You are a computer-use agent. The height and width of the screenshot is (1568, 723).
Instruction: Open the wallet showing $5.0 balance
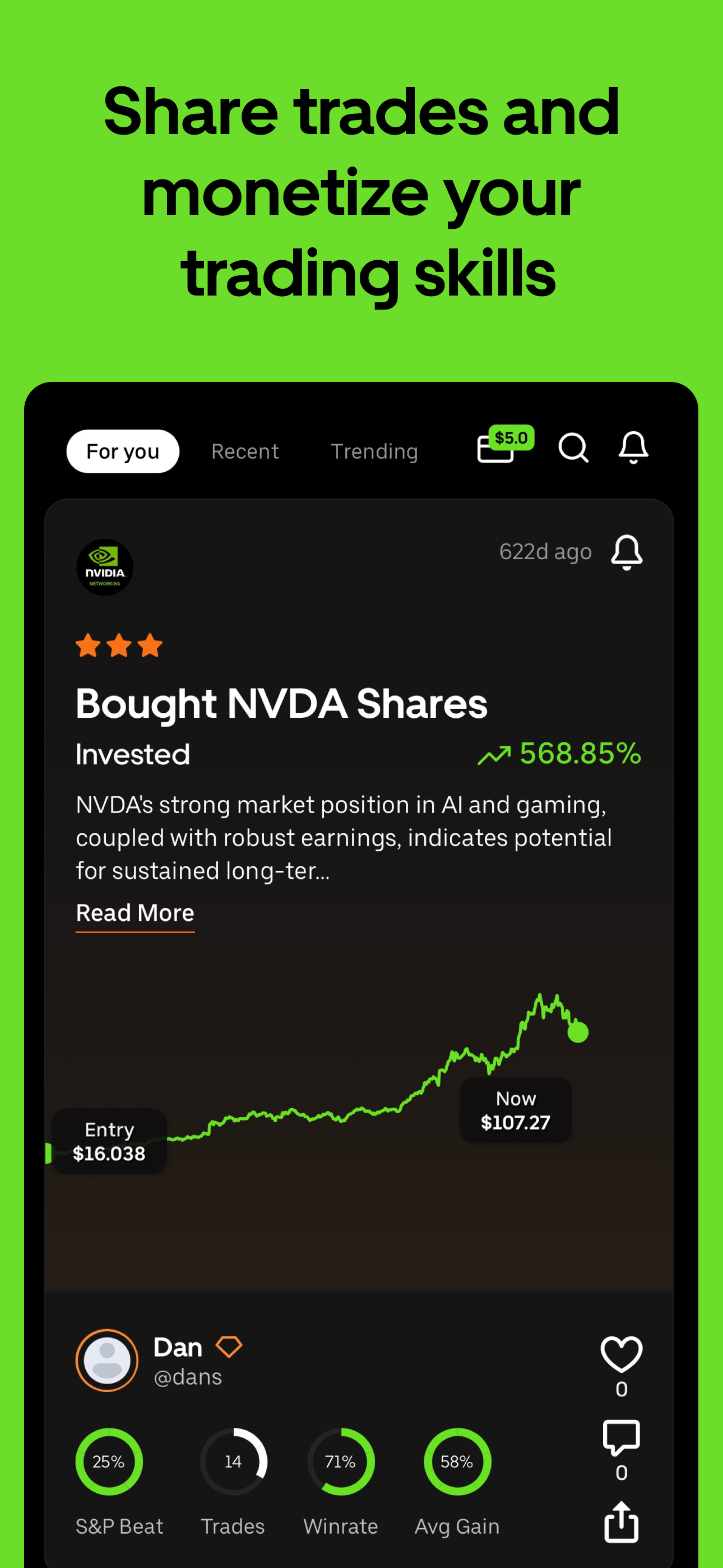coord(504,445)
